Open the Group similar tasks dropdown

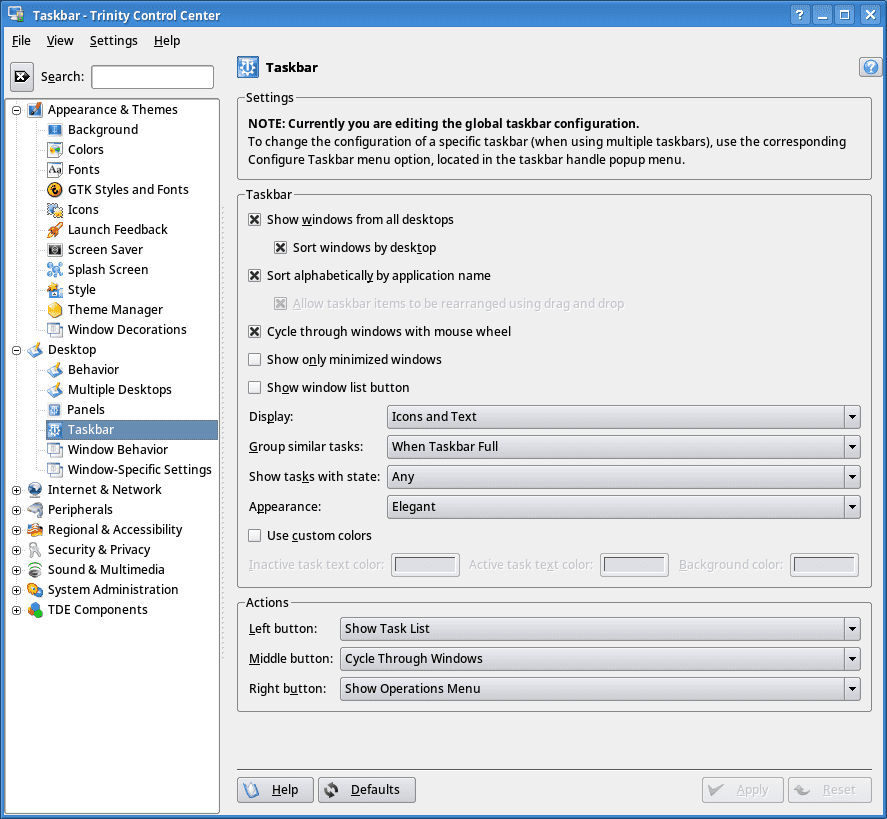click(x=623, y=447)
